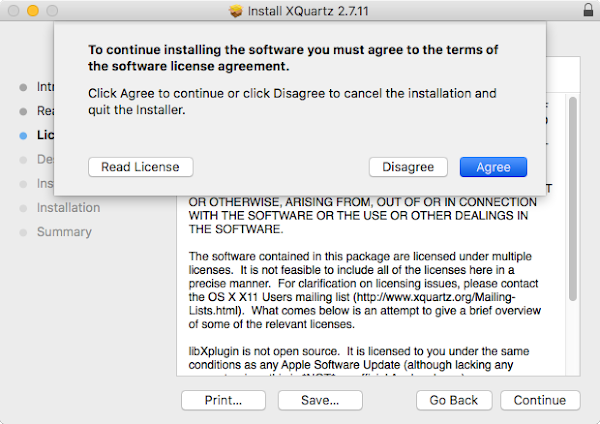Click the 'The software contained in this package' paragraph
The height and width of the screenshot is (424, 600).
click(x=364, y=290)
